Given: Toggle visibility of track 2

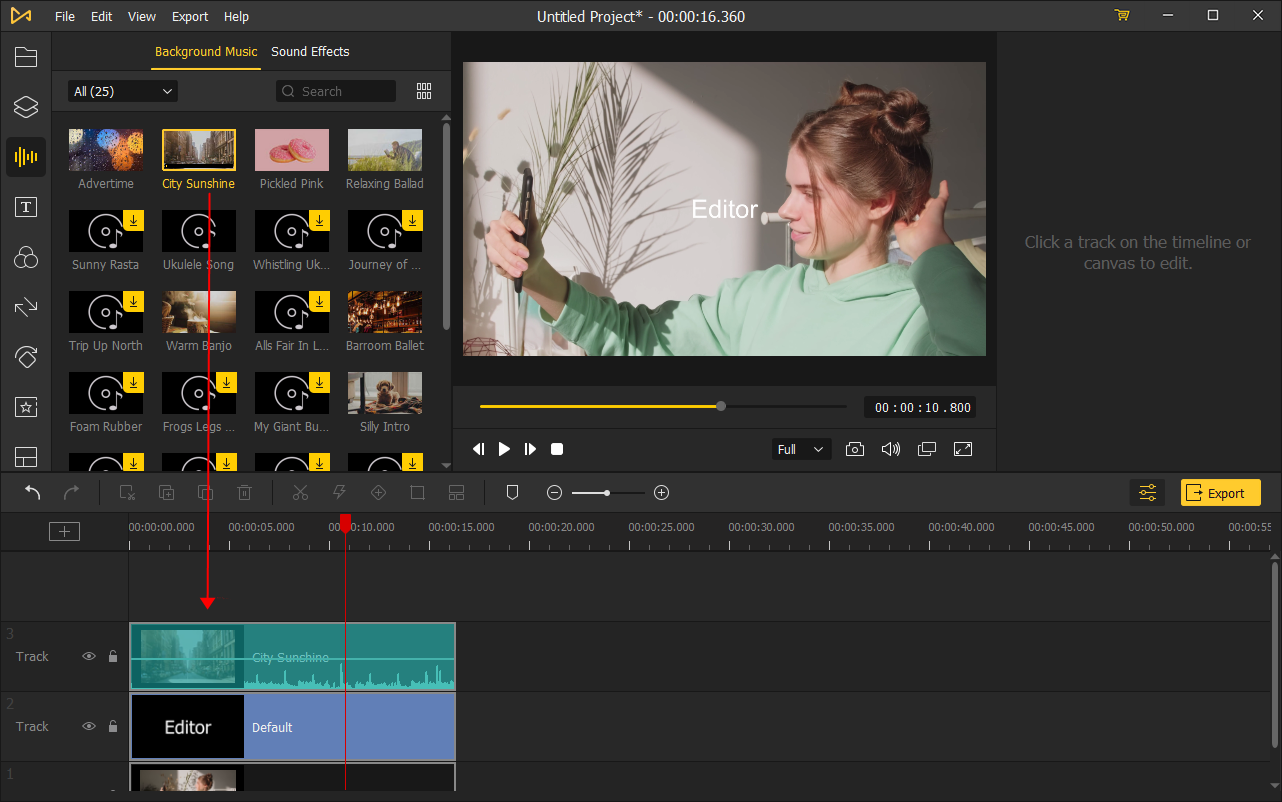Looking at the screenshot, I should coord(89,727).
